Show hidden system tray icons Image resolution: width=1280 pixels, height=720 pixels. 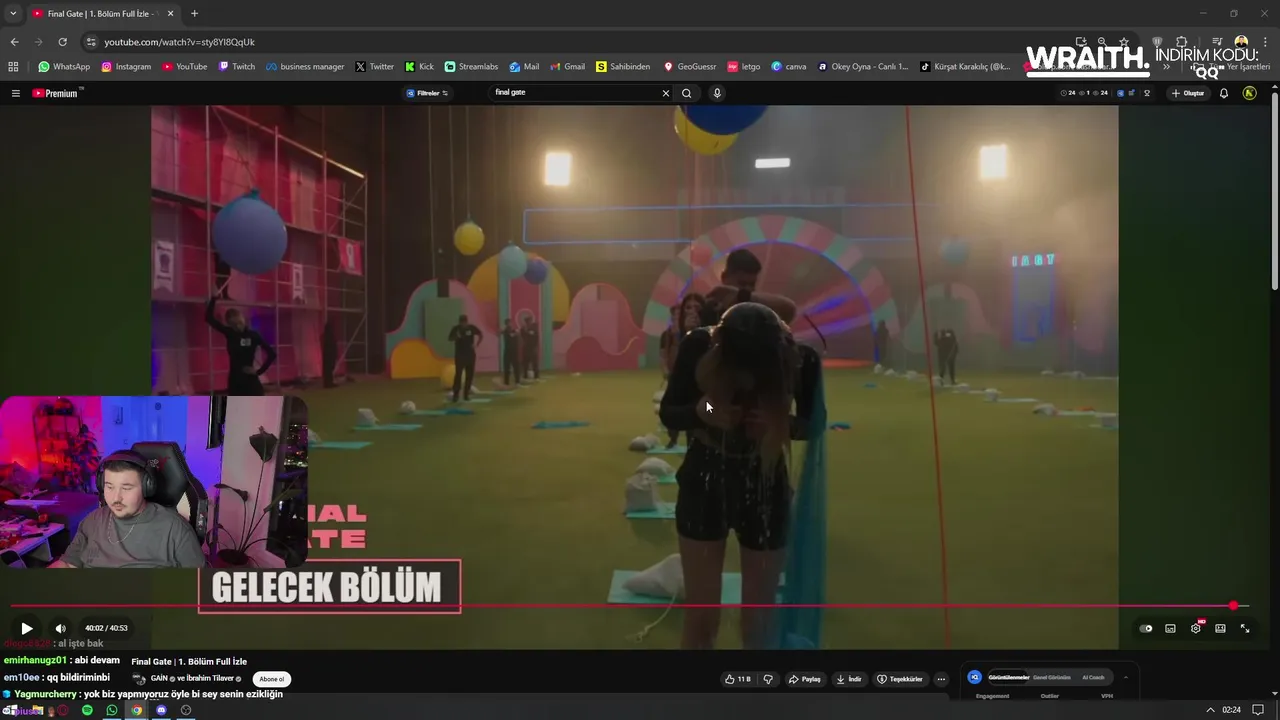pos(1210,710)
